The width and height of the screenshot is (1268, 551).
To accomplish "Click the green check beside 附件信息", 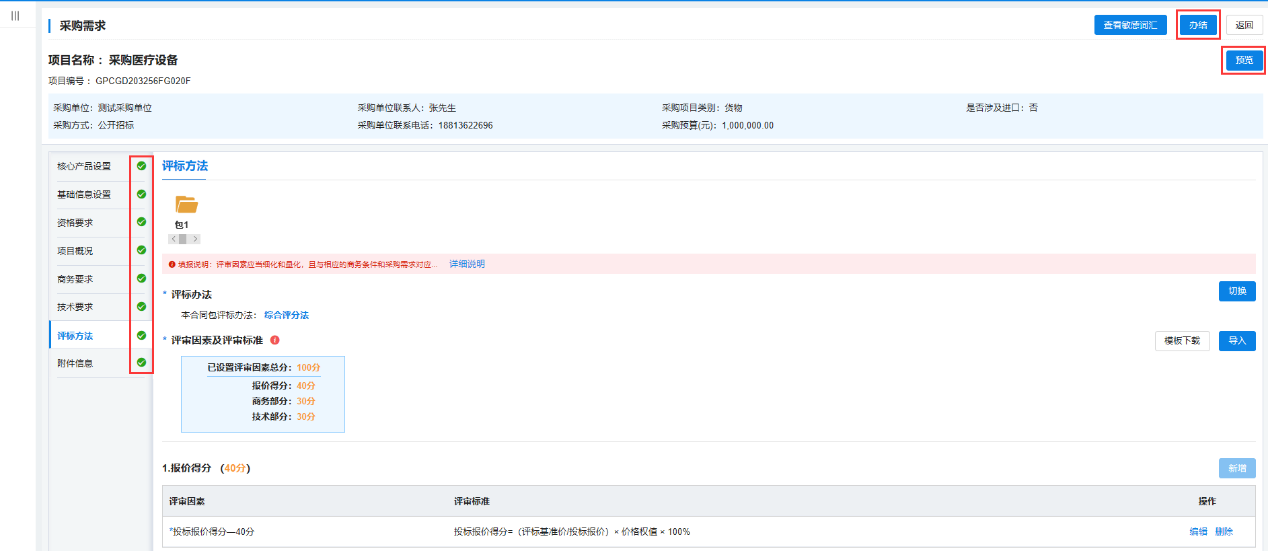I will pos(141,363).
